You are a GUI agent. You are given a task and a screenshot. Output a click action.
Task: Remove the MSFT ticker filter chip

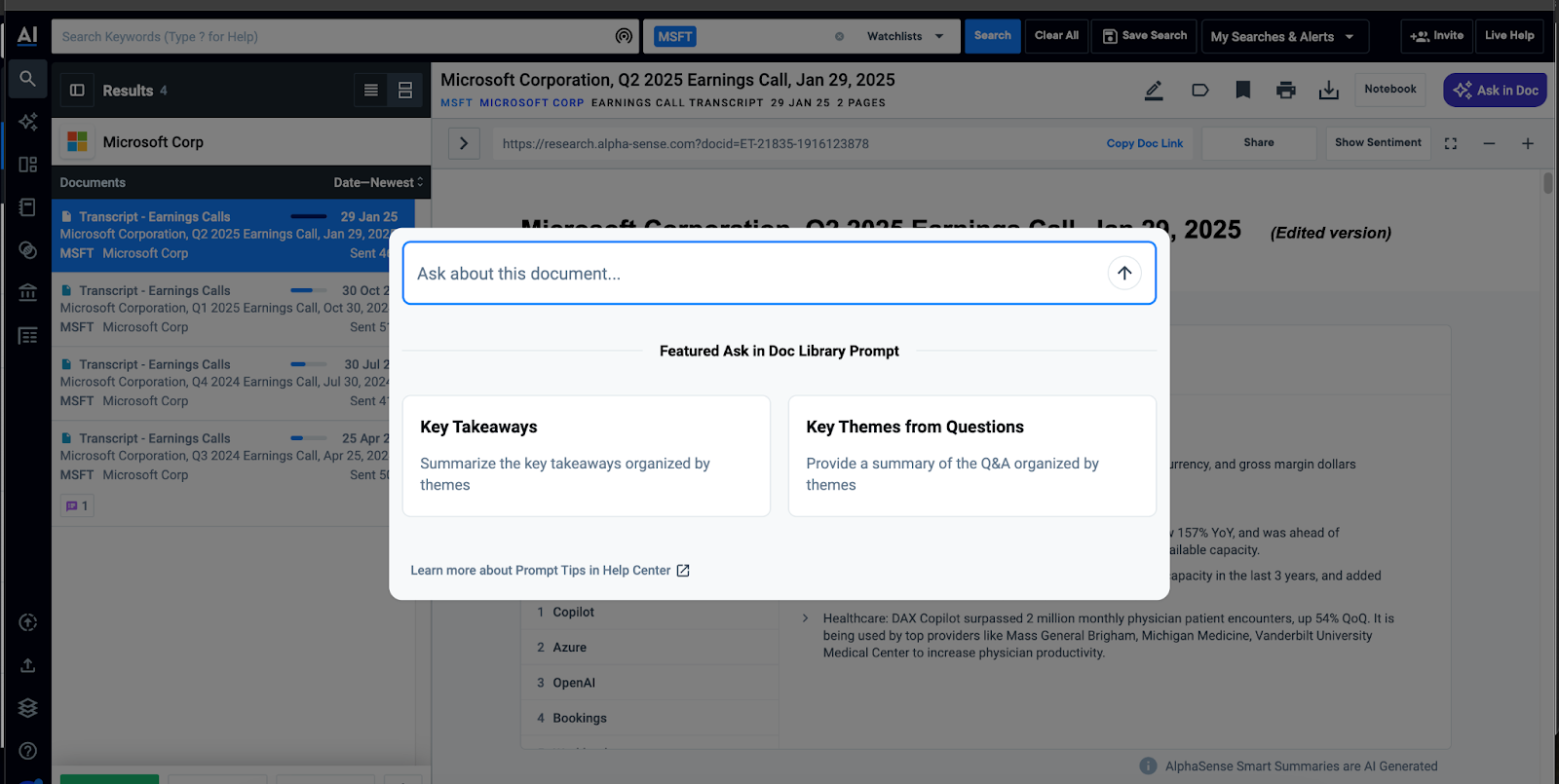(839, 36)
